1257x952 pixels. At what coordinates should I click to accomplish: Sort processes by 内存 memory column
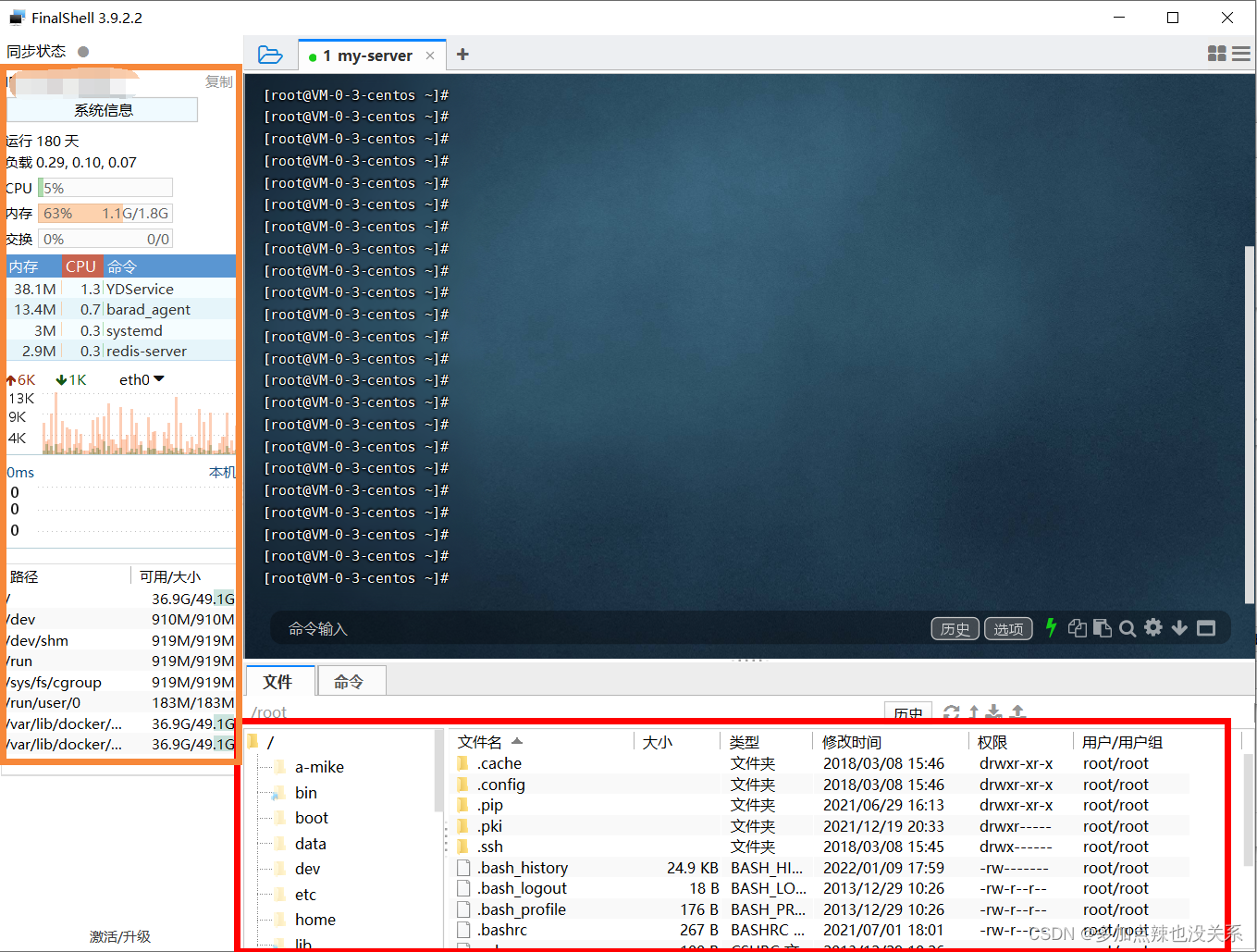point(34,266)
